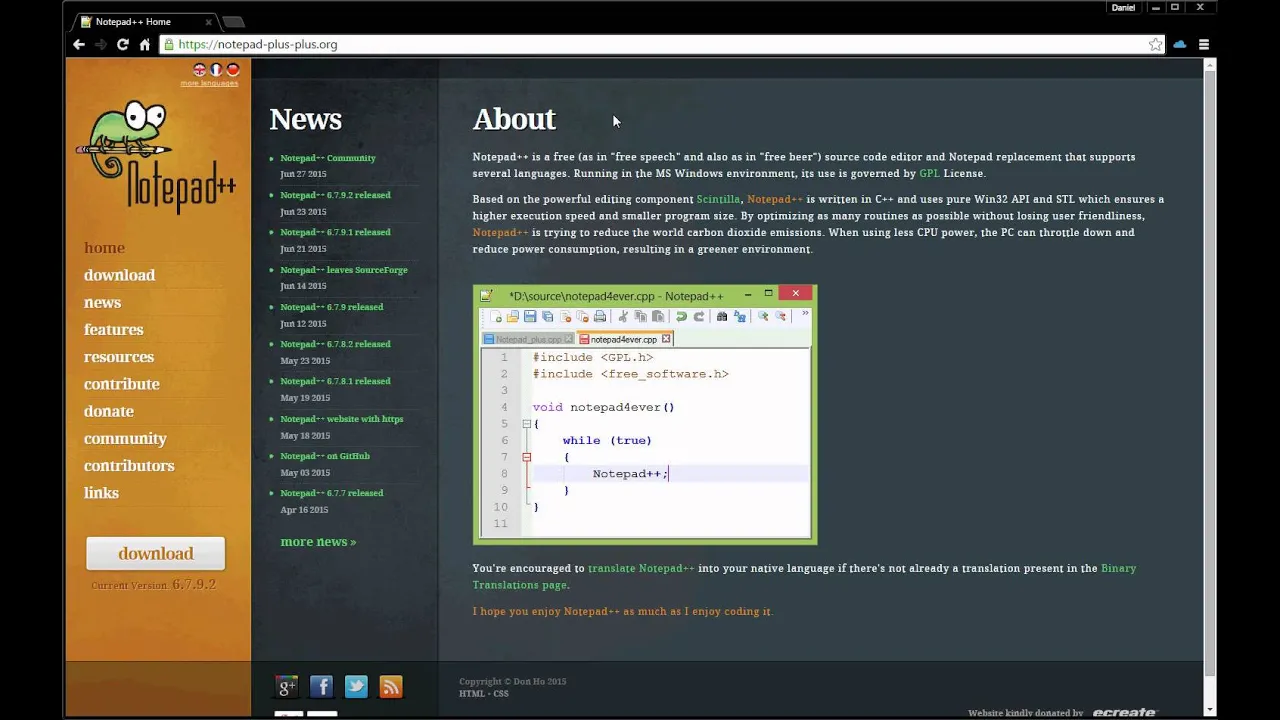The image size is (1280, 720).
Task: Click the translate Notepad++ link
Action: [x=641, y=568]
